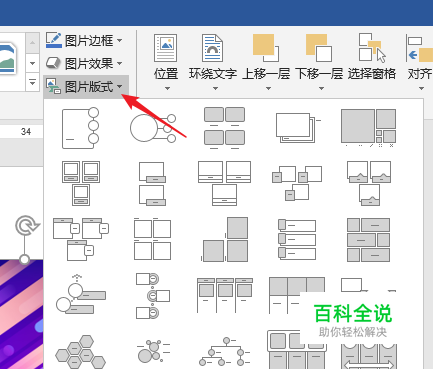Viewport: 433px width, 369px height.
Task: Expand the 下移一层 dropdown arrow
Action: coord(321,88)
